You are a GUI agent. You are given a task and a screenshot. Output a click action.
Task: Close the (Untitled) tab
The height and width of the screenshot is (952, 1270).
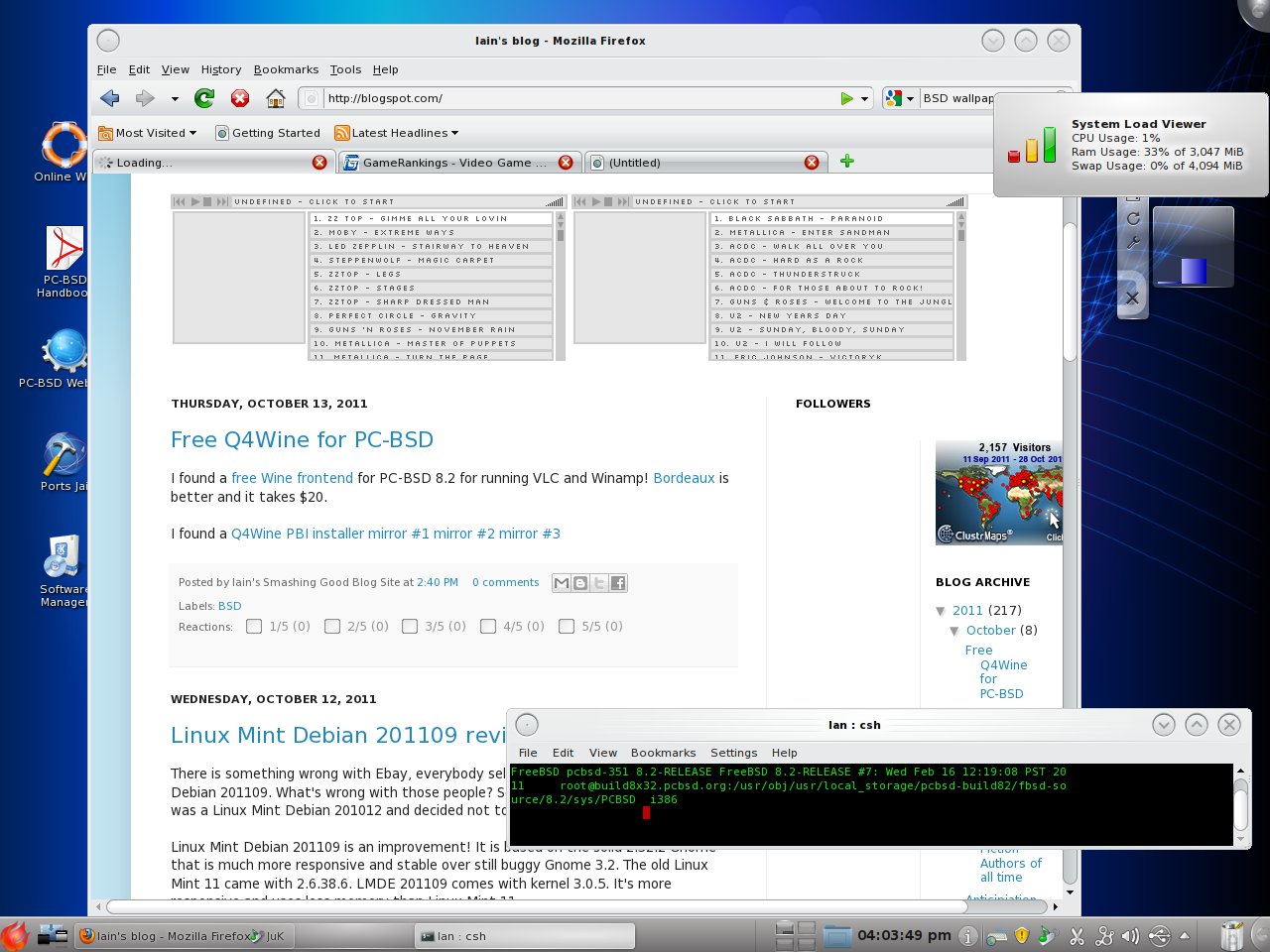pos(812,163)
